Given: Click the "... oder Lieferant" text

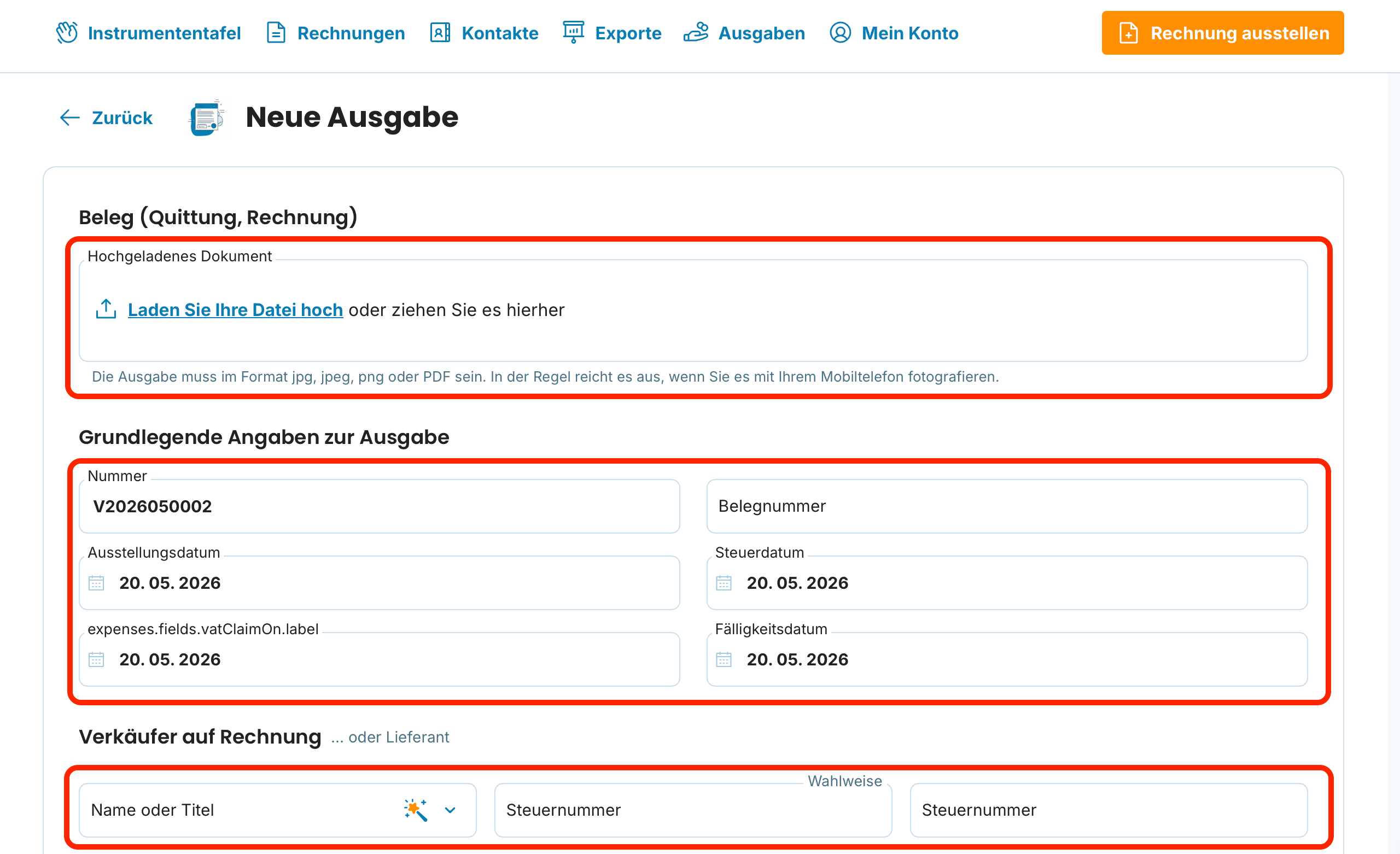Looking at the screenshot, I should pyautogui.click(x=390, y=737).
